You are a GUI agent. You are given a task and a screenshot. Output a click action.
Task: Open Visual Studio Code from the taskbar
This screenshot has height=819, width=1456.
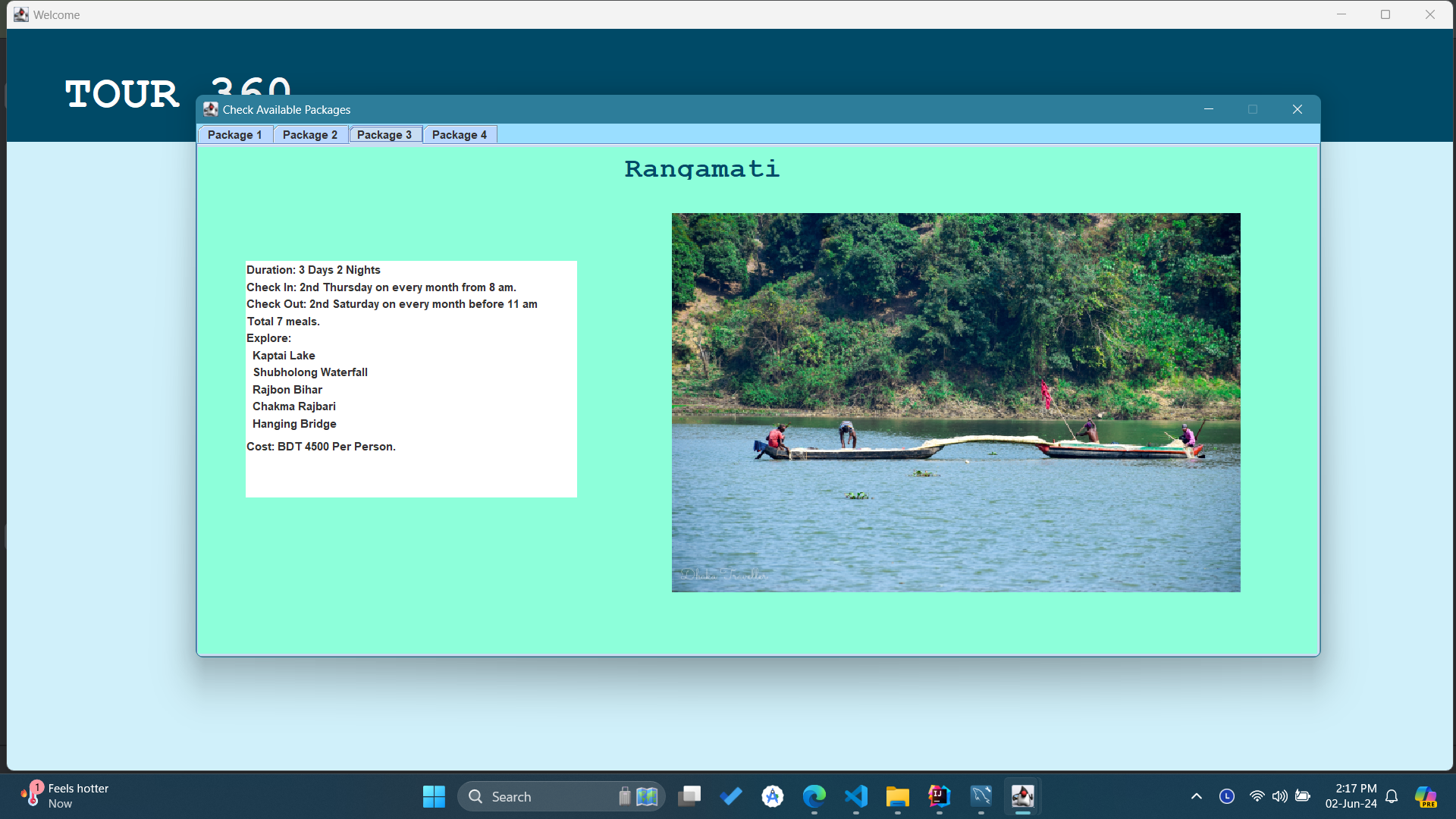[x=856, y=796]
